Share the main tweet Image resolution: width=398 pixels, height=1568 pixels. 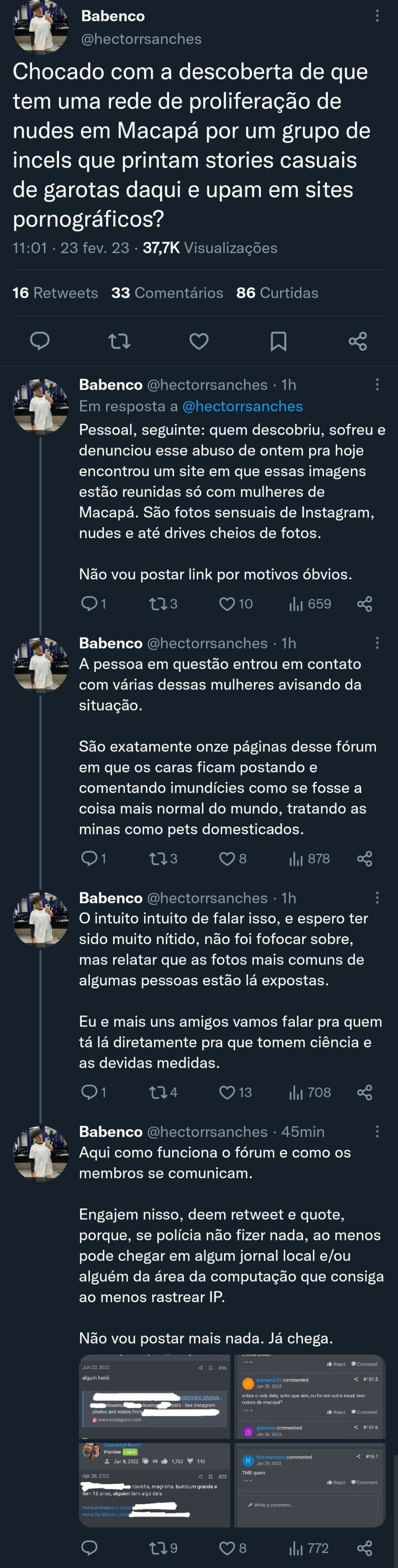coord(358,341)
